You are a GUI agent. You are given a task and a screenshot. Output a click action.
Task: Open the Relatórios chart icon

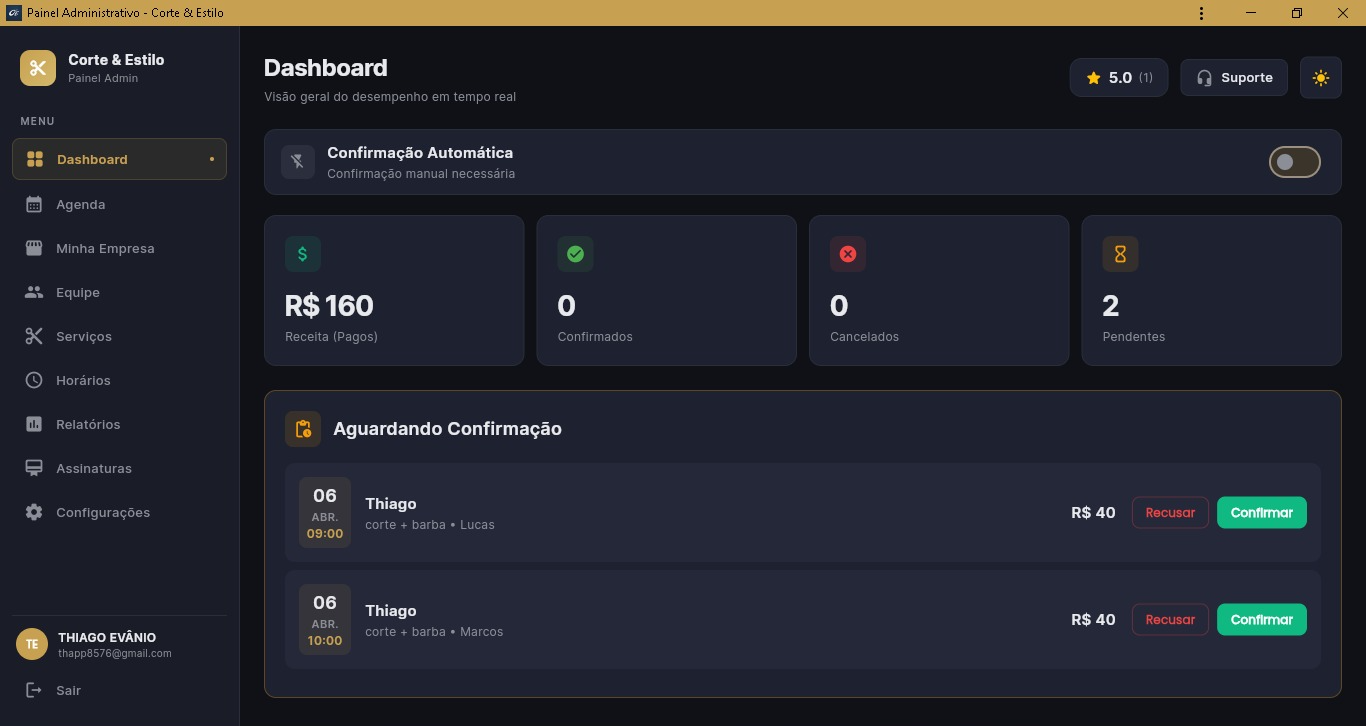click(33, 423)
